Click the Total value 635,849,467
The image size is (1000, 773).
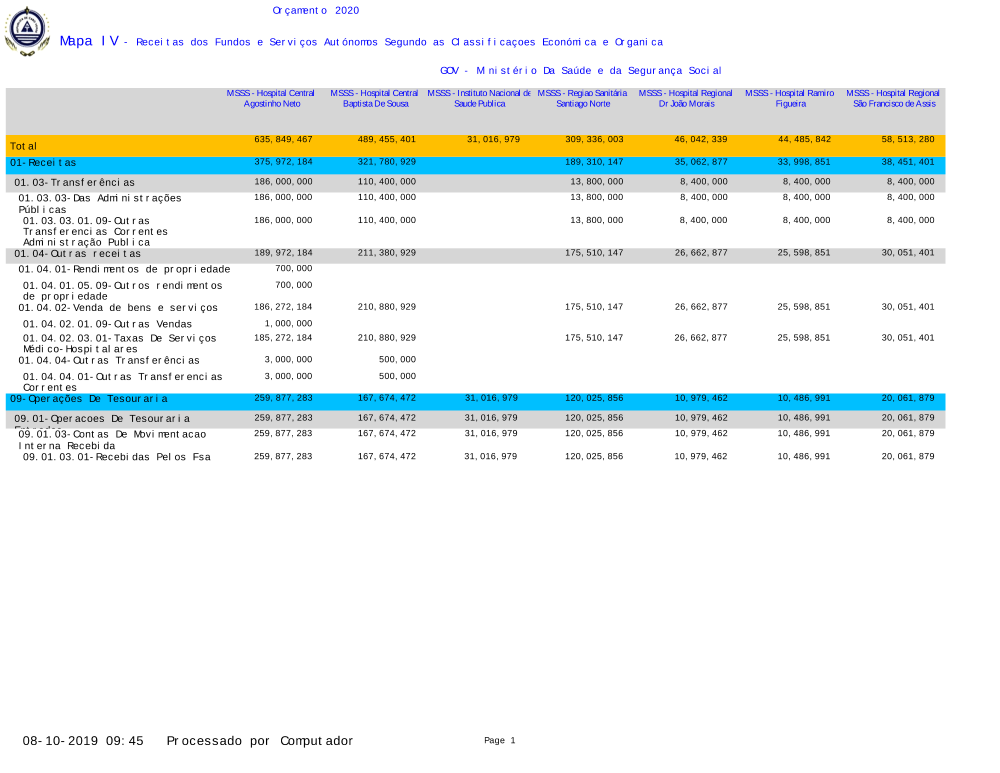coord(283,140)
